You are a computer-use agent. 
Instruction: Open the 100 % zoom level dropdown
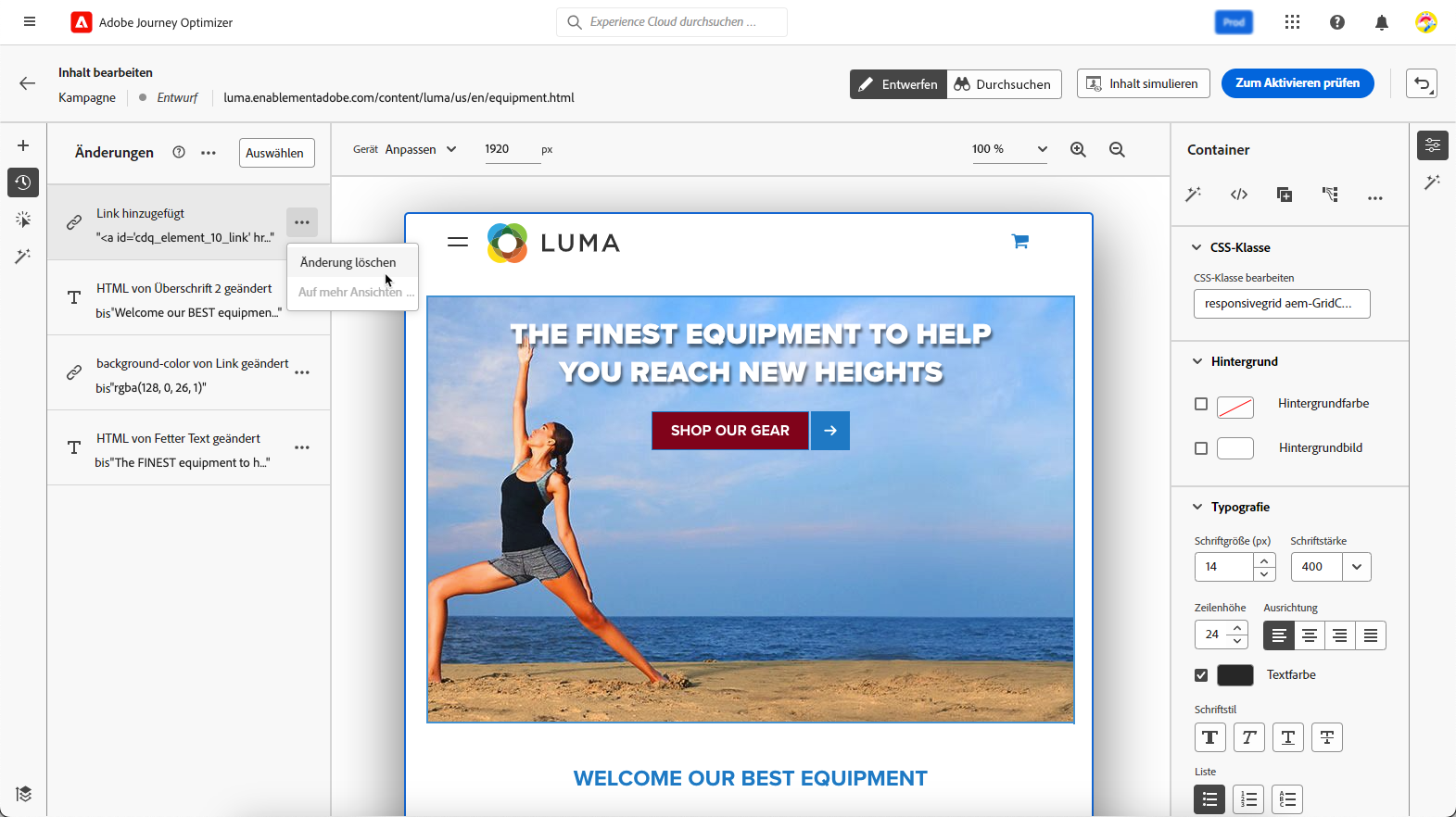coord(1009,149)
